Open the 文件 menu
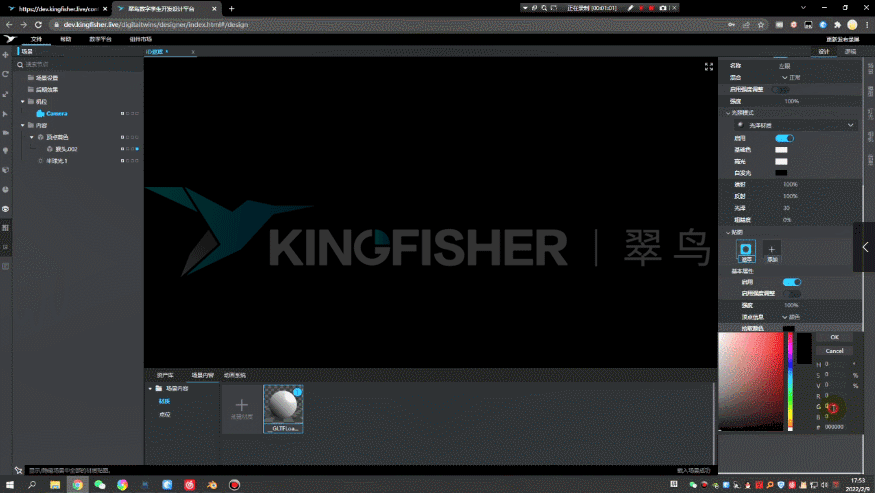 pos(36,39)
